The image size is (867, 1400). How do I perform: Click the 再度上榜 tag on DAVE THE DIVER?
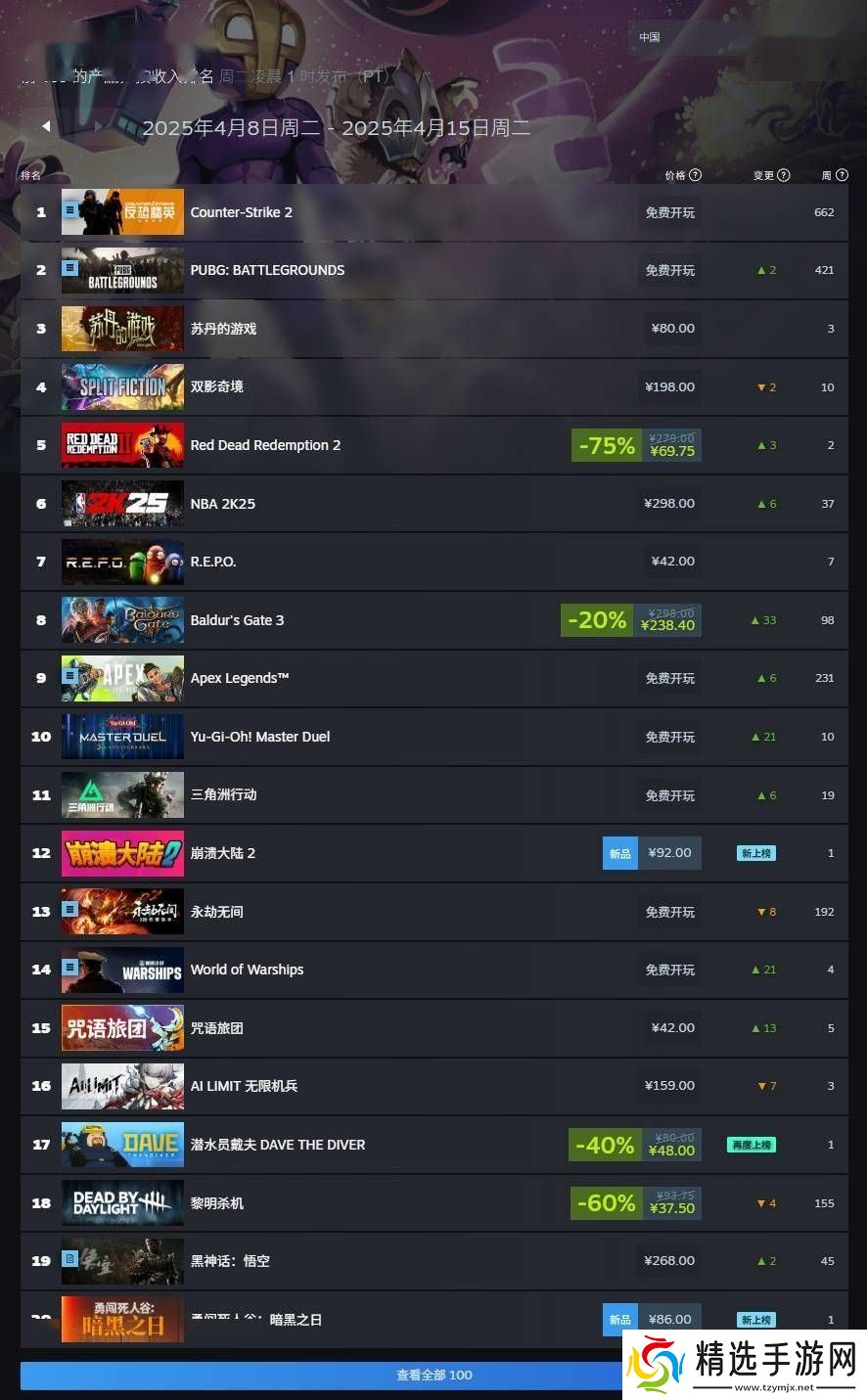pyautogui.click(x=752, y=1145)
